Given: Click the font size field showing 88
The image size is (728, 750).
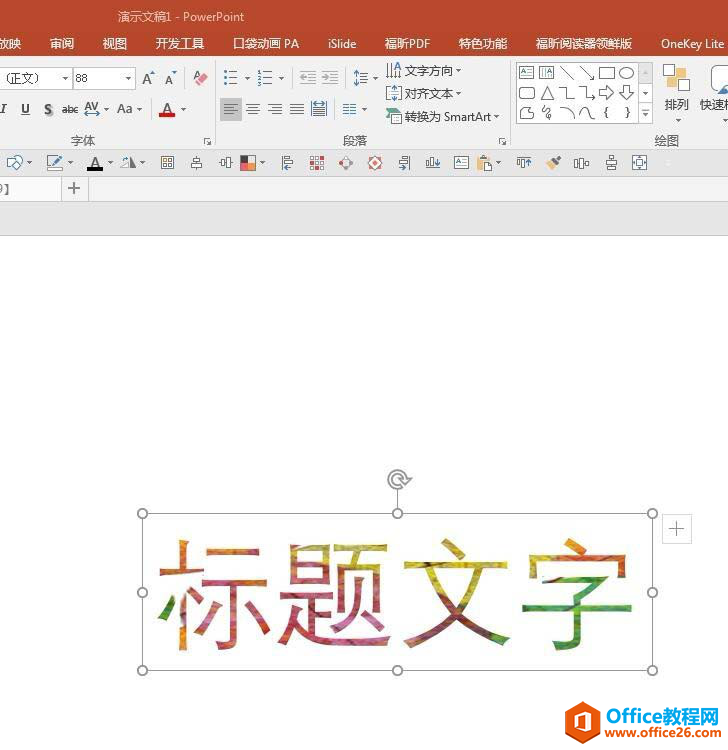Looking at the screenshot, I should coord(98,78).
